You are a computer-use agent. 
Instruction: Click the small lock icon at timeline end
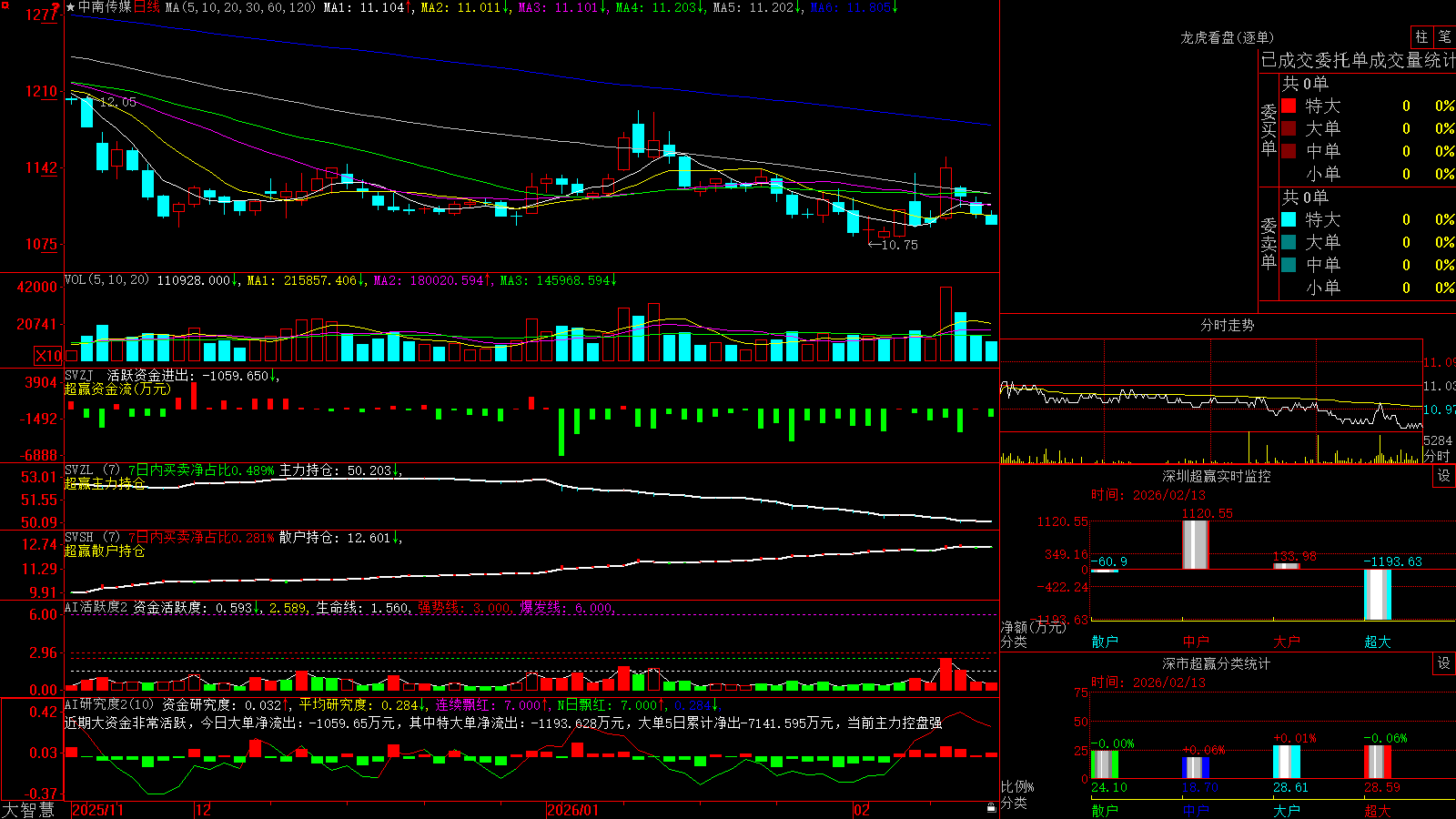[x=992, y=807]
